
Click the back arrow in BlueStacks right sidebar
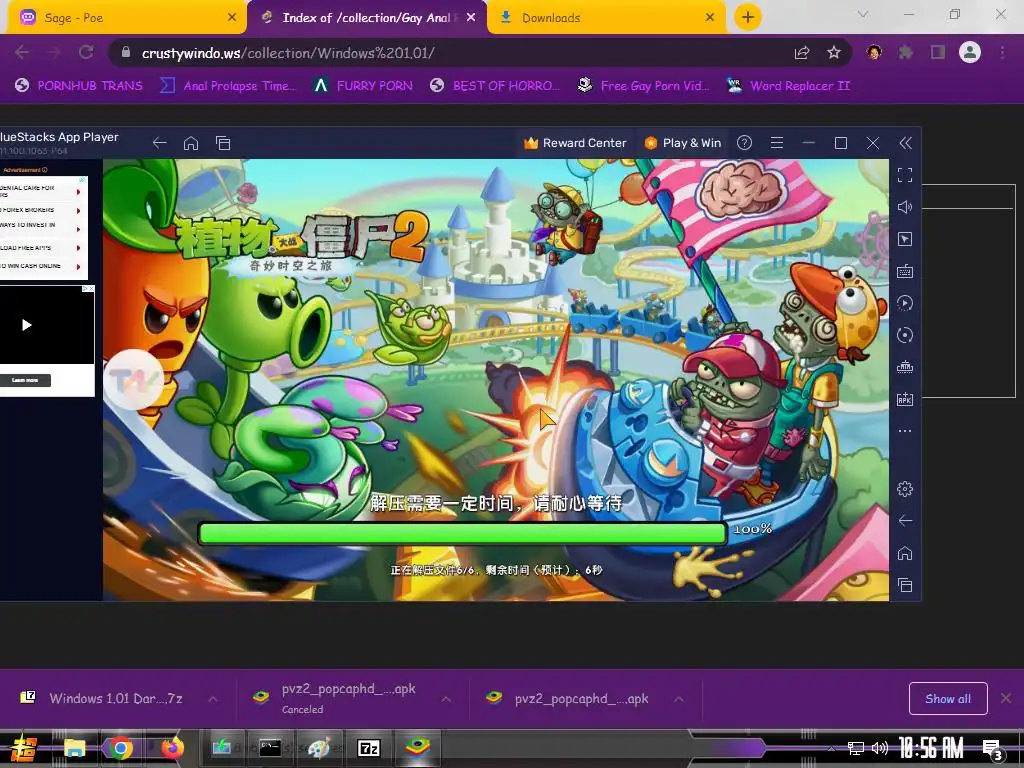coord(904,520)
